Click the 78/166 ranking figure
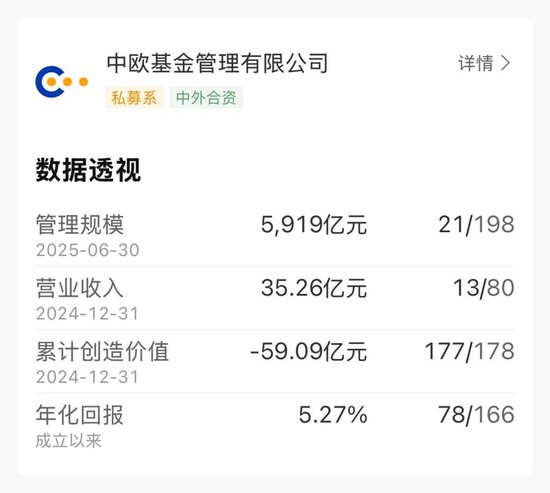 [x=476, y=415]
